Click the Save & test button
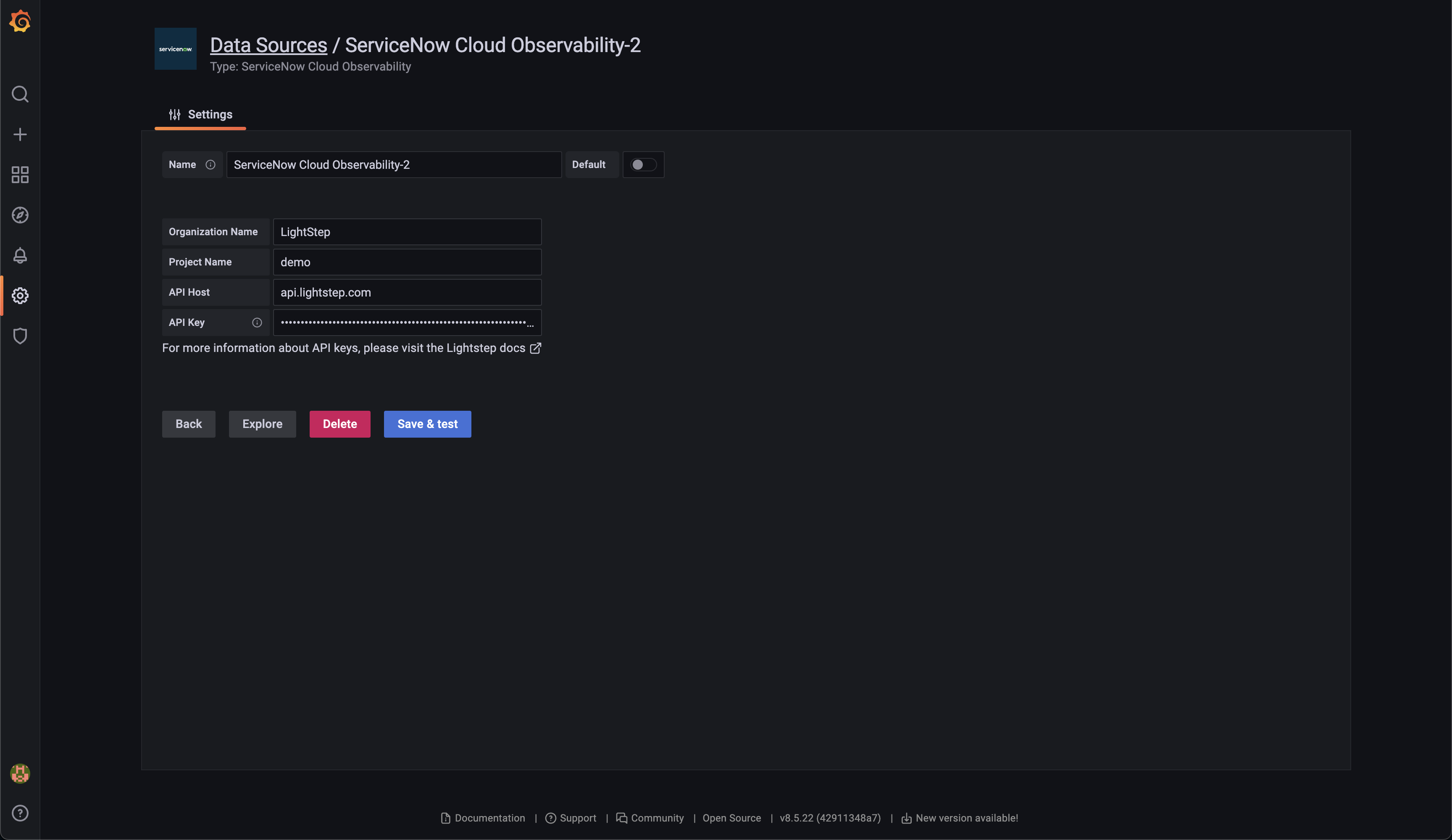This screenshot has height=840, width=1452. click(x=427, y=424)
